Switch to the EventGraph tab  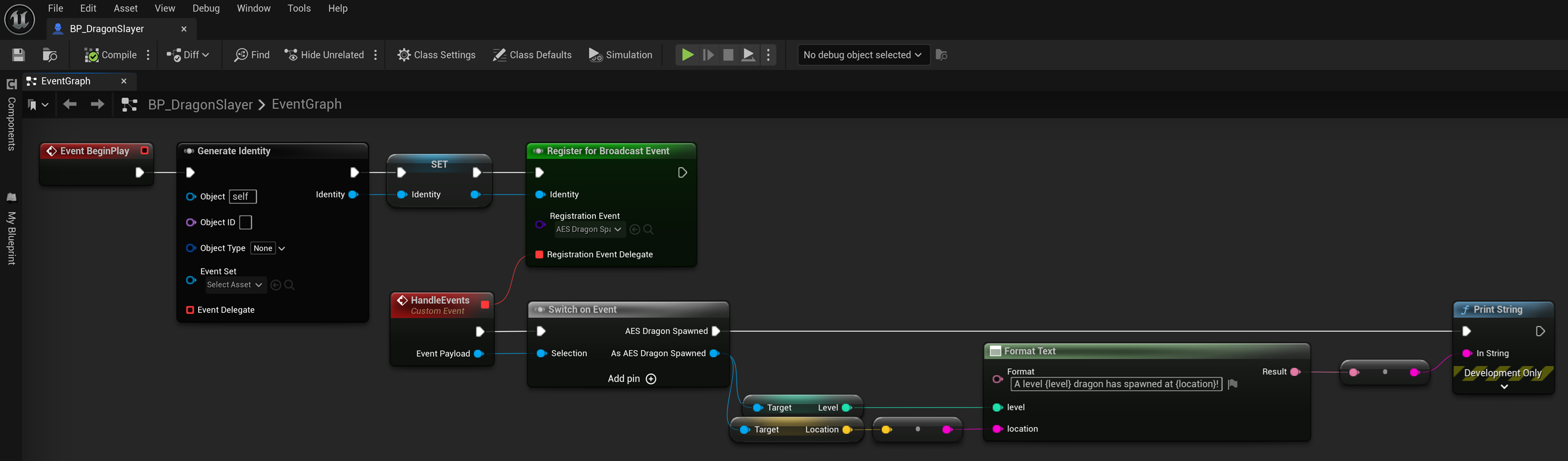66,81
